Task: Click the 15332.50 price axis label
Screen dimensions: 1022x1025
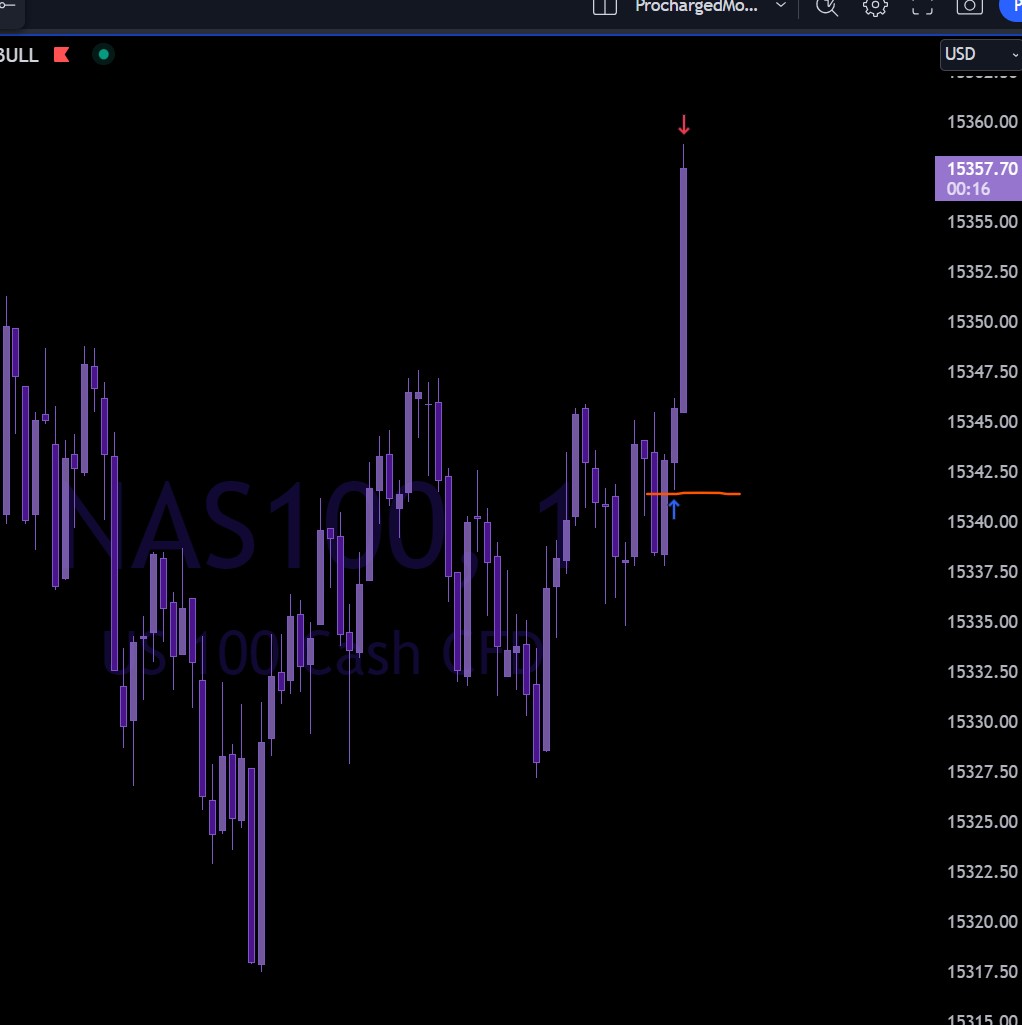Action: click(981, 672)
